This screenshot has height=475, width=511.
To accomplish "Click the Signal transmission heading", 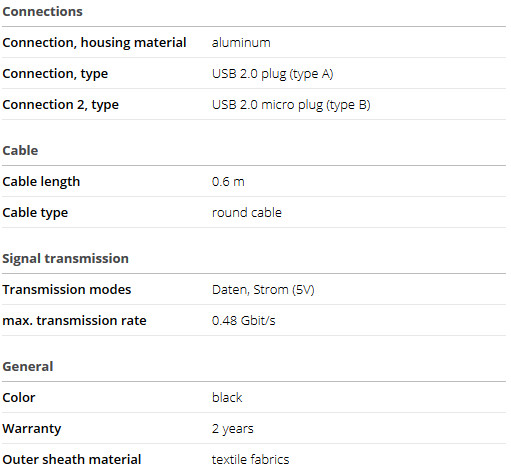I will tap(65, 259).
